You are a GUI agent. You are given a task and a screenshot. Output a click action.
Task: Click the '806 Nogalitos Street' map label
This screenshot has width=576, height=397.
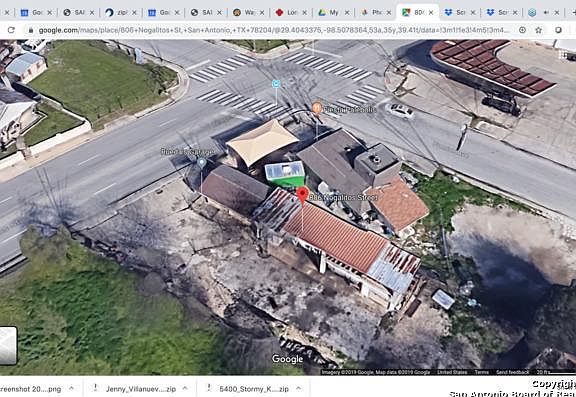[343, 198]
